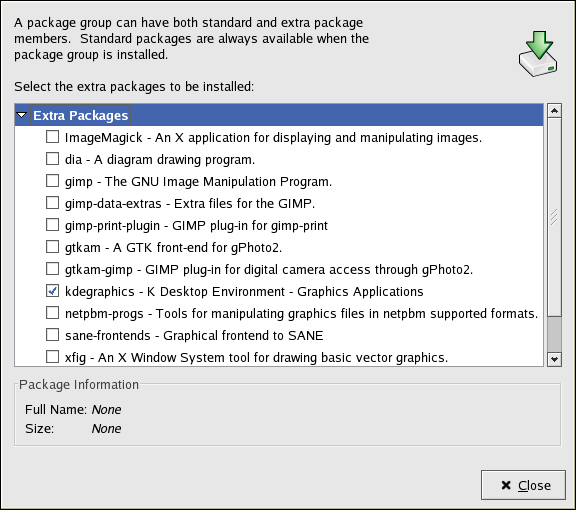Enable the ImageMagick package checkbox
This screenshot has height=510, width=576.
coord(53,137)
